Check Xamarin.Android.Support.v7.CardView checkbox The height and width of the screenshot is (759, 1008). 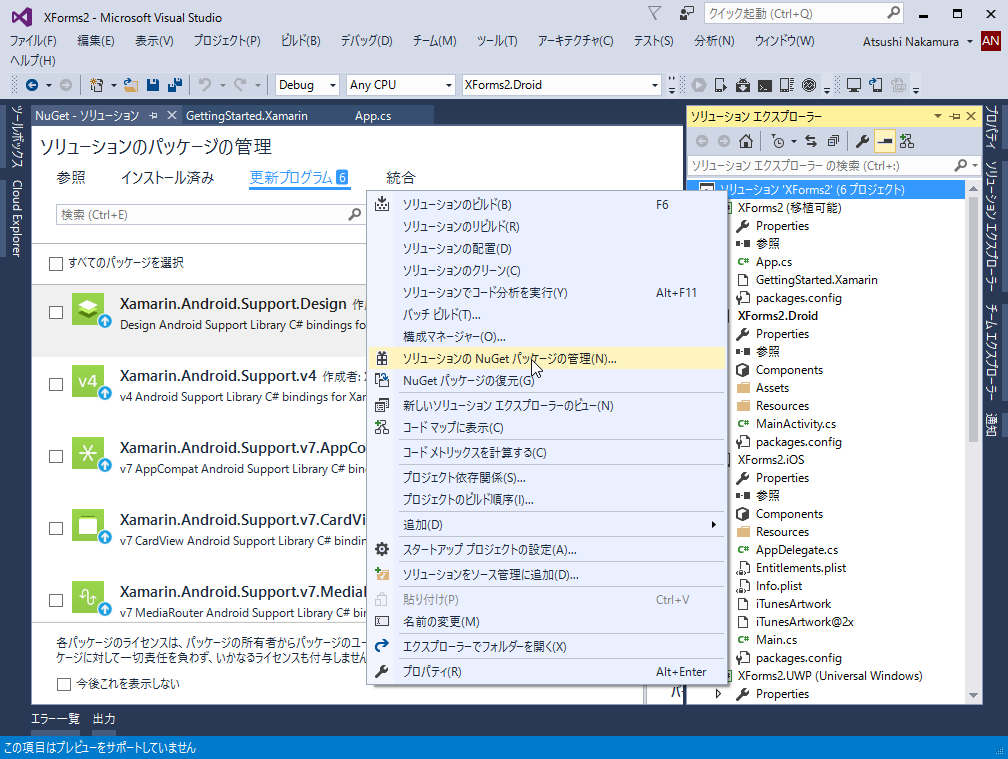click(56, 528)
